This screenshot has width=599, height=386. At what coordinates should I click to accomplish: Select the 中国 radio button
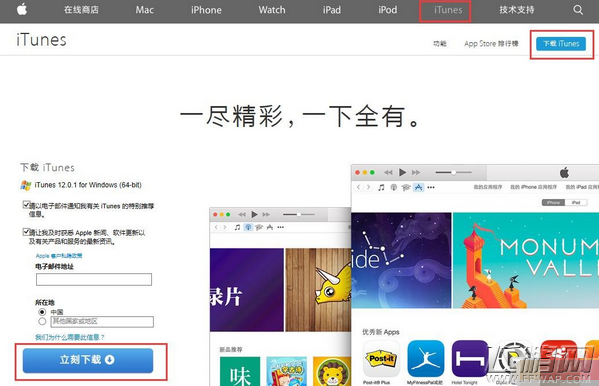coord(42,312)
